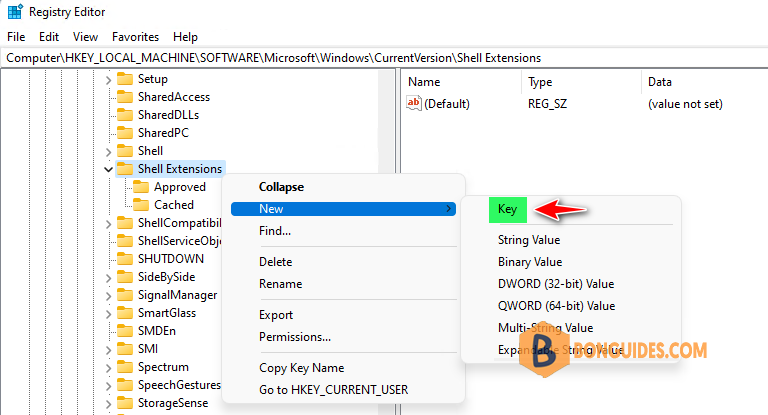Expand the Shell key

pyautogui.click(x=108, y=152)
